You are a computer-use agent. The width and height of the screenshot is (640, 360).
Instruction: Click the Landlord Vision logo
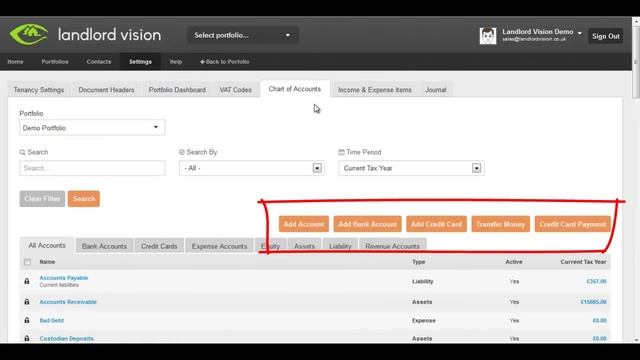coord(85,35)
